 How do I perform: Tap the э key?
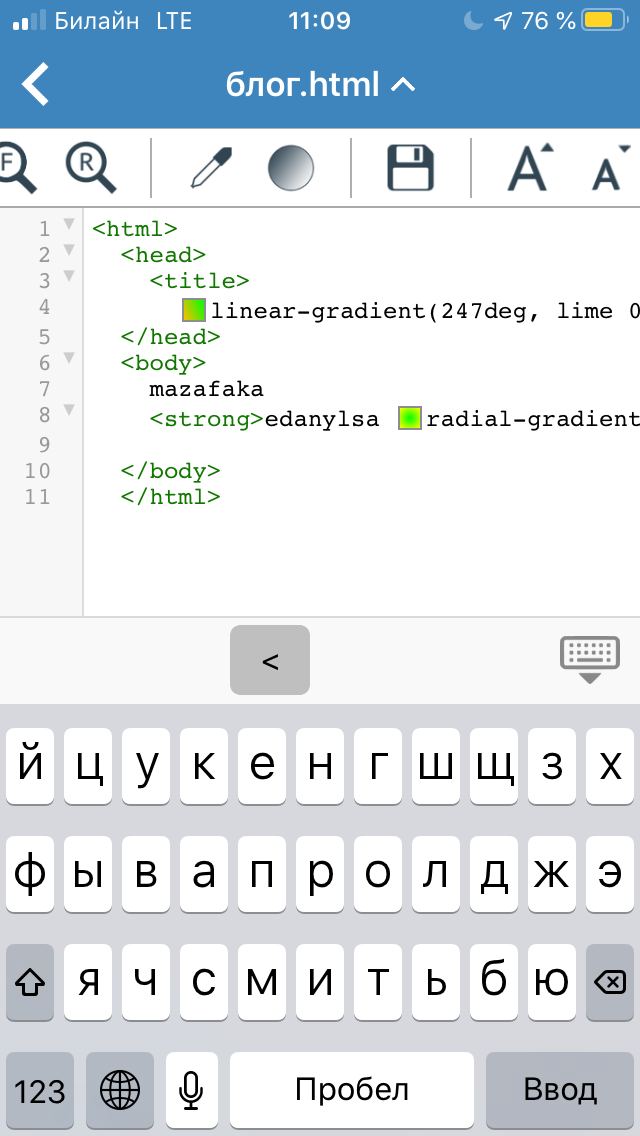(610, 874)
